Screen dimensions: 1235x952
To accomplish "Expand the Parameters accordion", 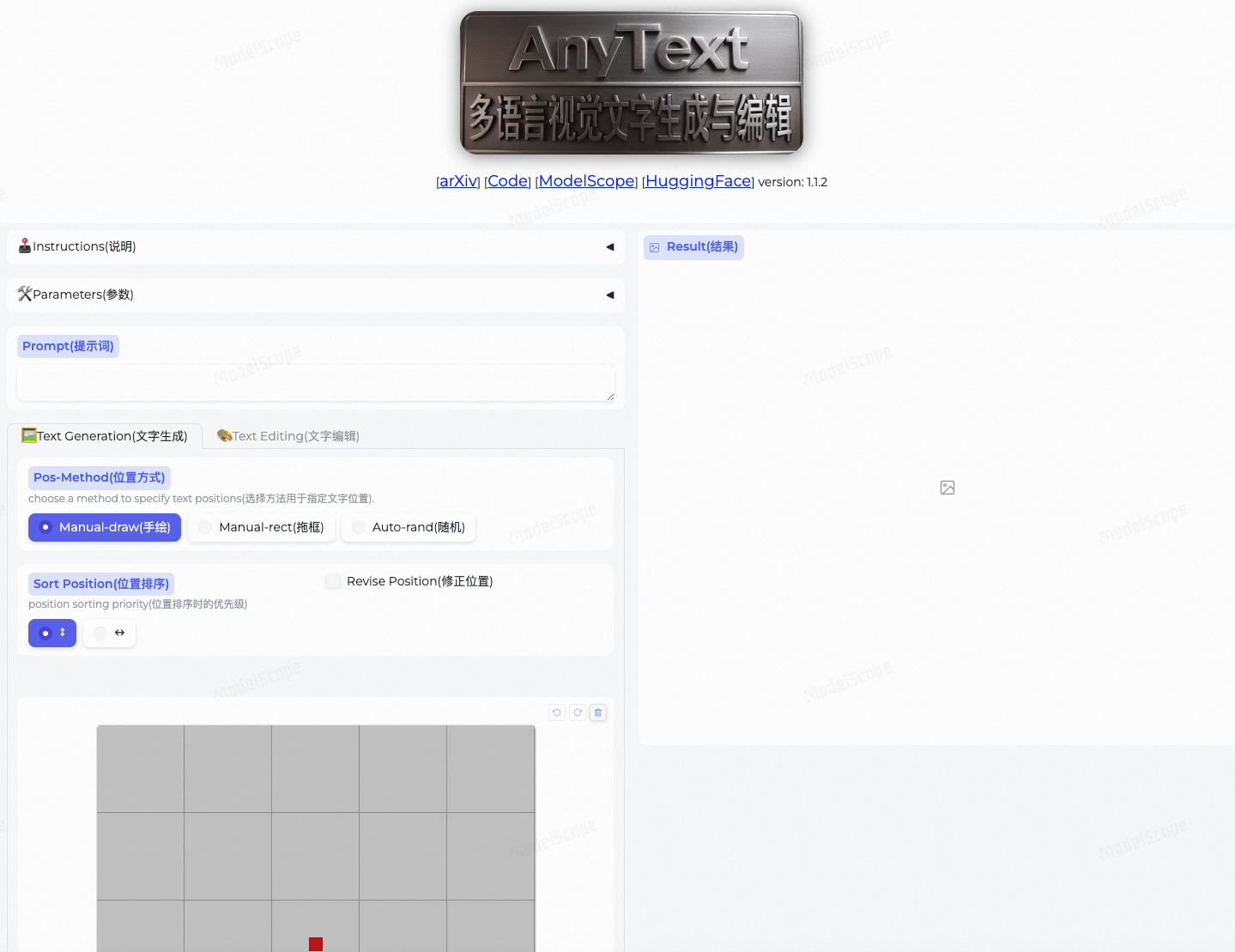I will coord(316,294).
